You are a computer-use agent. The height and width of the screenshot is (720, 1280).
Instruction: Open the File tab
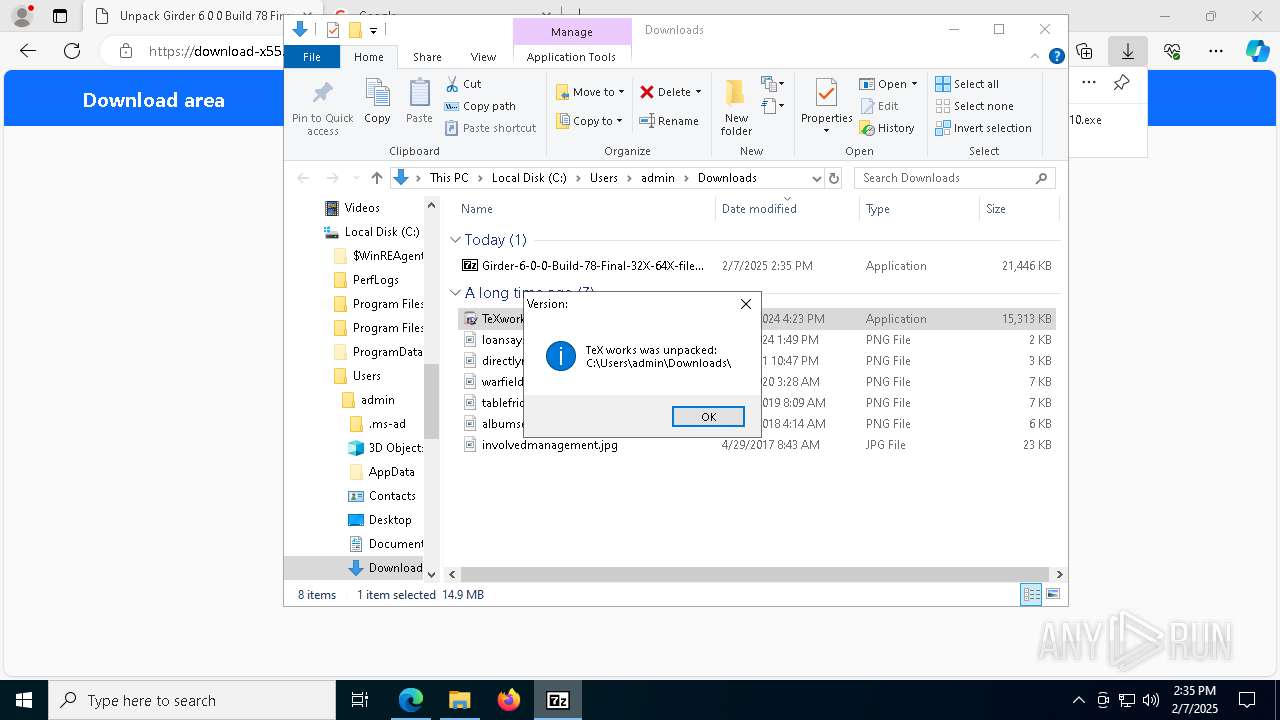(x=312, y=57)
